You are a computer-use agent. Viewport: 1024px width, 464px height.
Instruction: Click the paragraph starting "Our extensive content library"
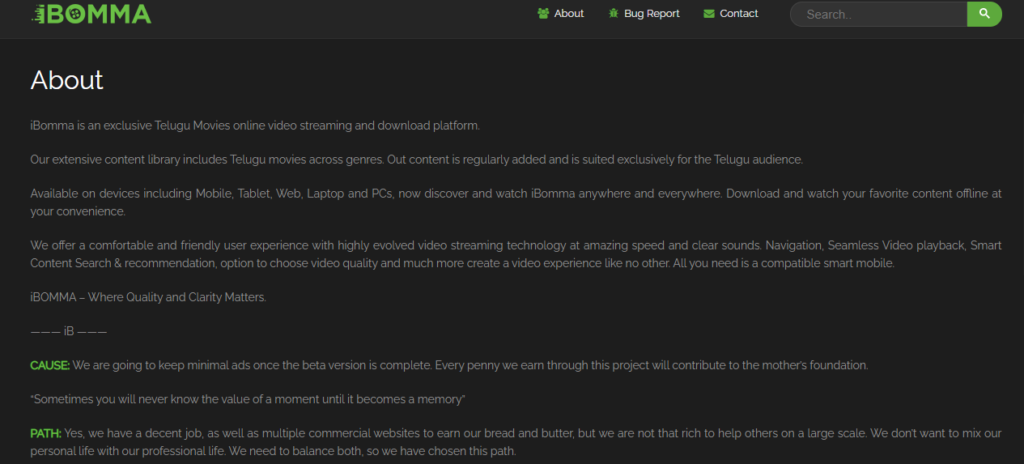pyautogui.click(x=417, y=159)
